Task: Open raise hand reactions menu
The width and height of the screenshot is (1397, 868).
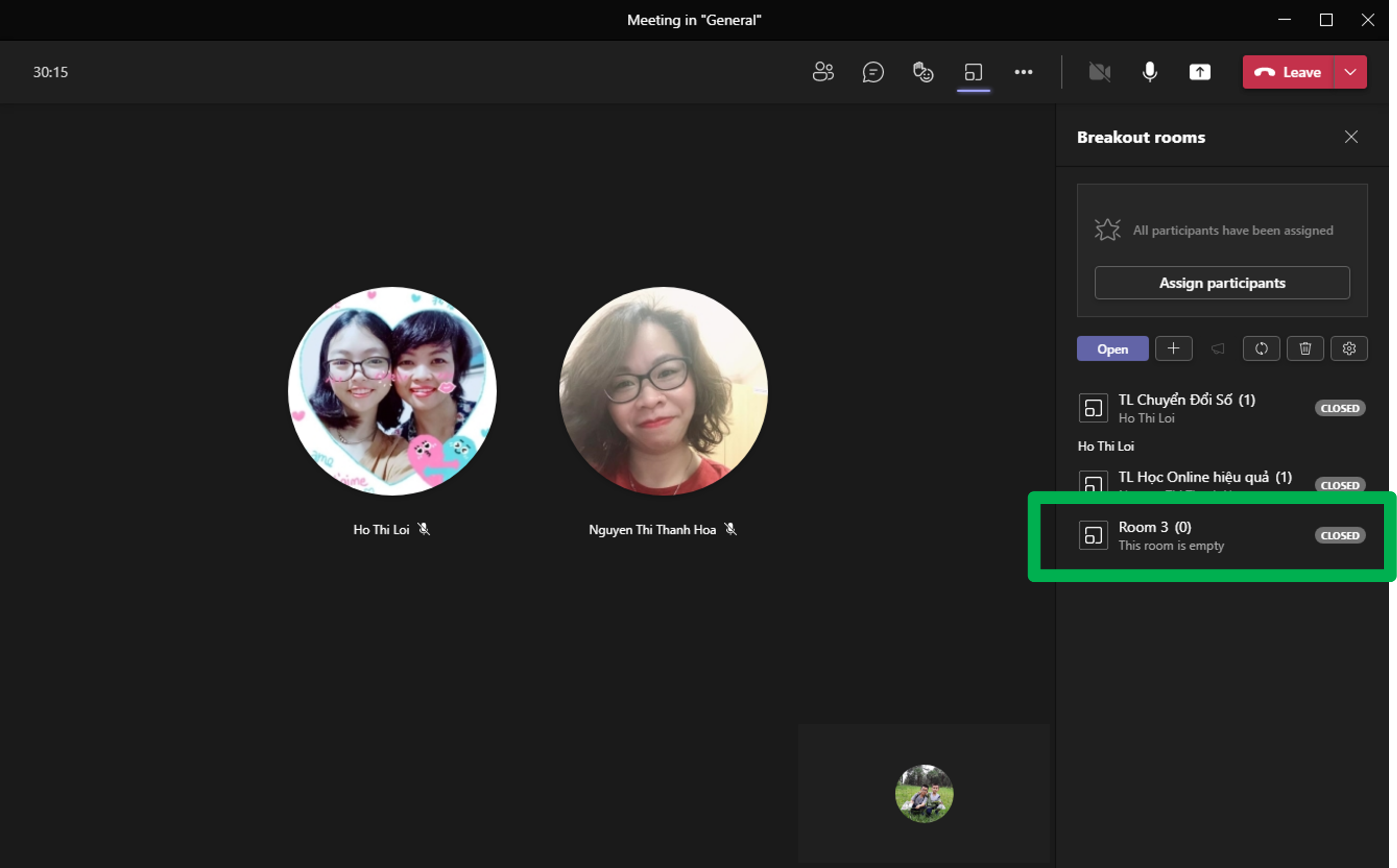Action: [923, 72]
